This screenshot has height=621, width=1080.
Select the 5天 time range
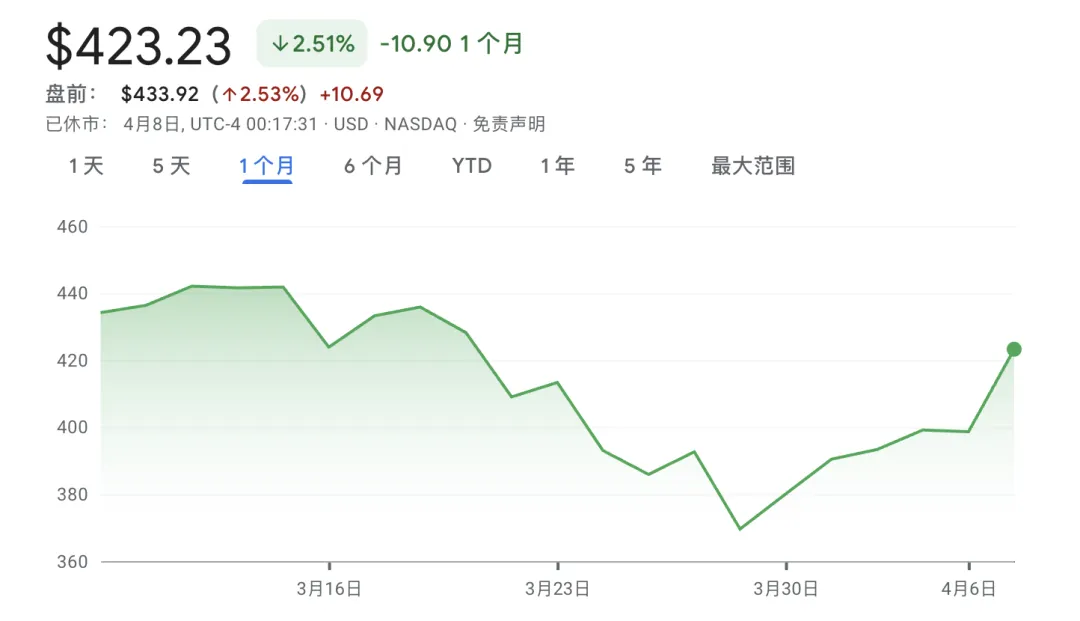tap(171, 166)
